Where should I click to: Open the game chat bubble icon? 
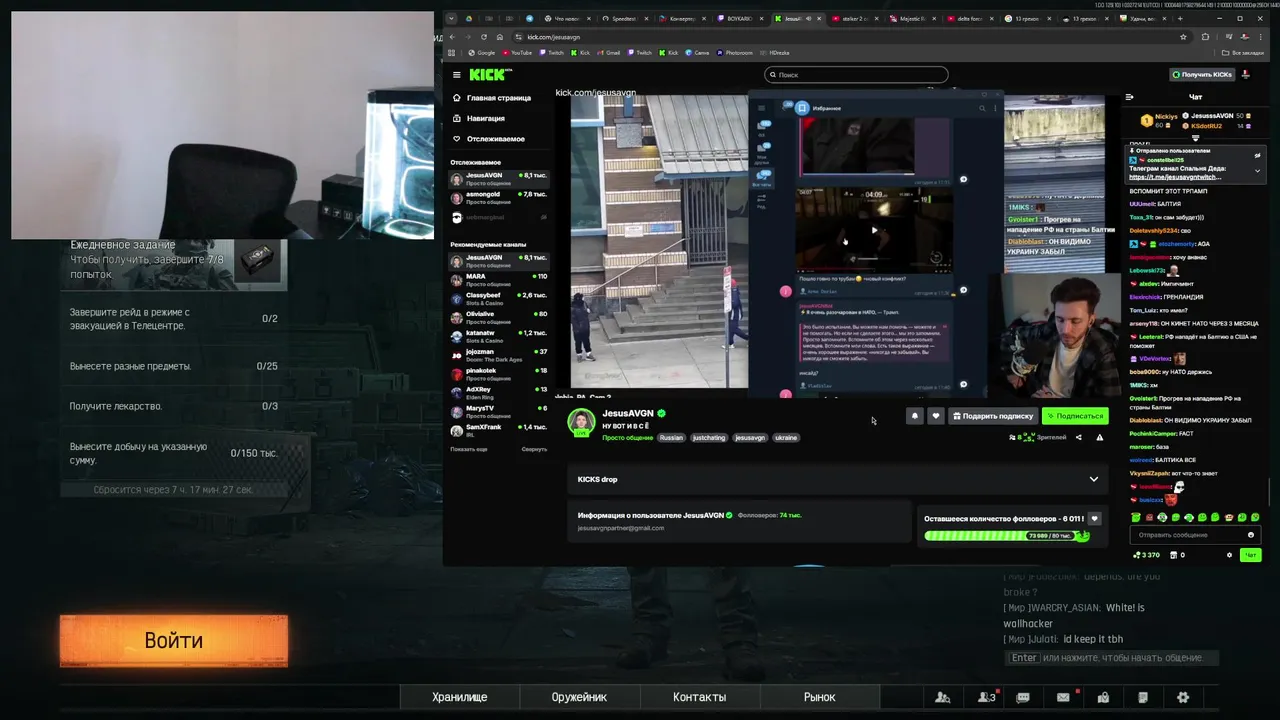[x=1023, y=697]
